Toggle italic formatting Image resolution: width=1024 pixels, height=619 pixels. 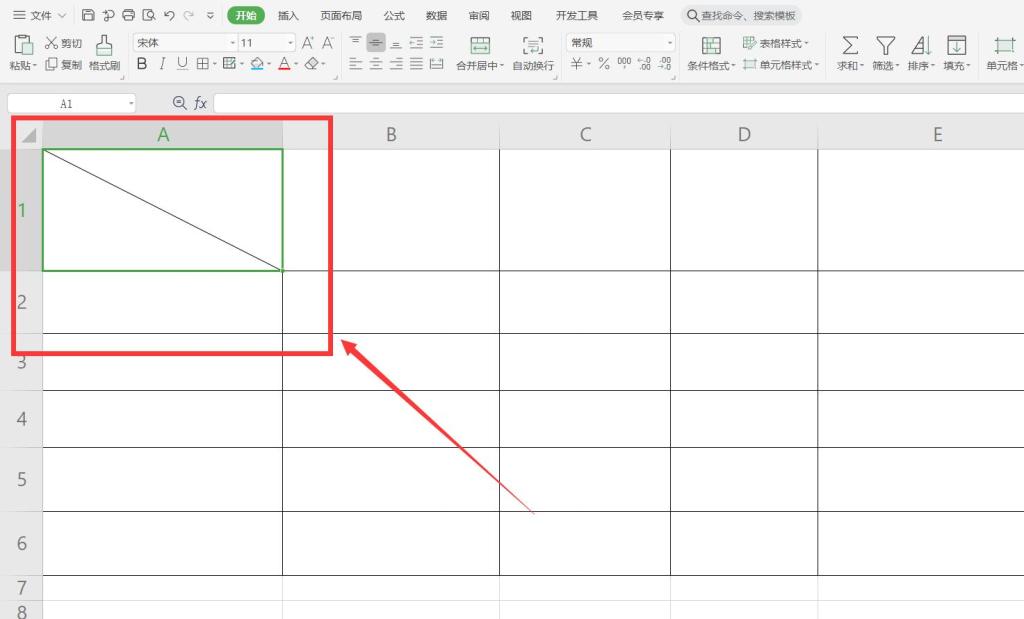click(162, 63)
